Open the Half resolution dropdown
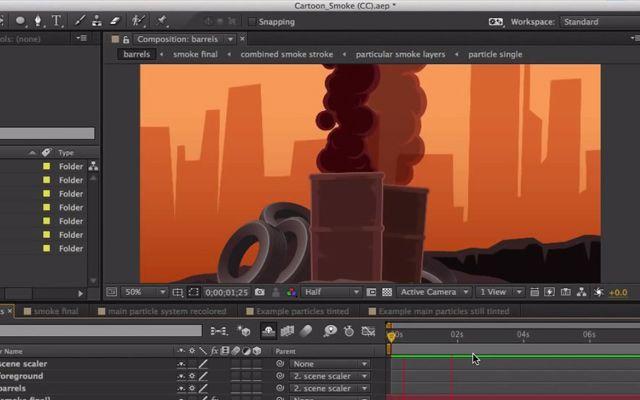Image resolution: width=640 pixels, height=400 pixels. pos(331,292)
